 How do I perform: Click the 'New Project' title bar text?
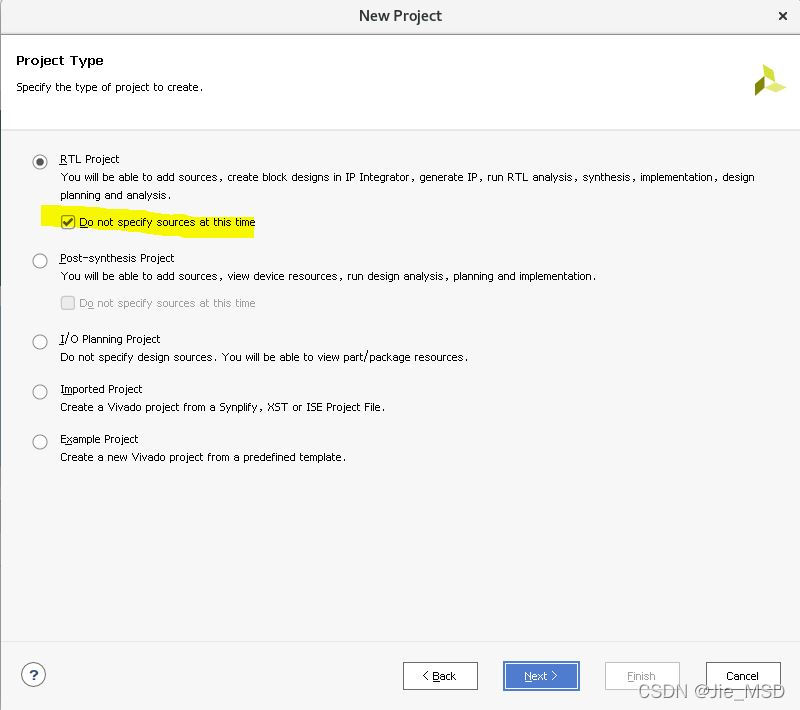click(x=401, y=16)
